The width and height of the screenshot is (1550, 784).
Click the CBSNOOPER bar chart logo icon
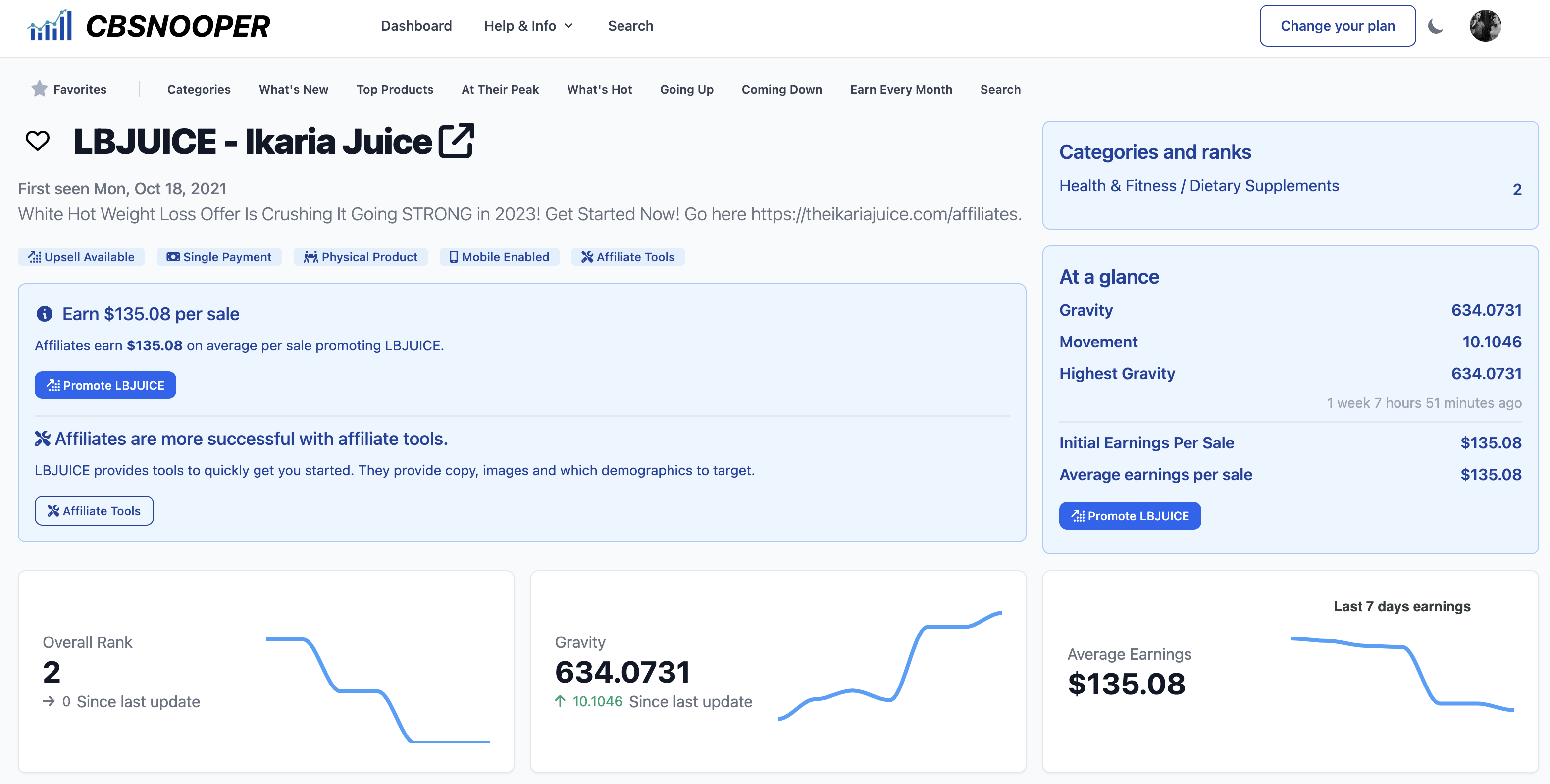tap(50, 26)
